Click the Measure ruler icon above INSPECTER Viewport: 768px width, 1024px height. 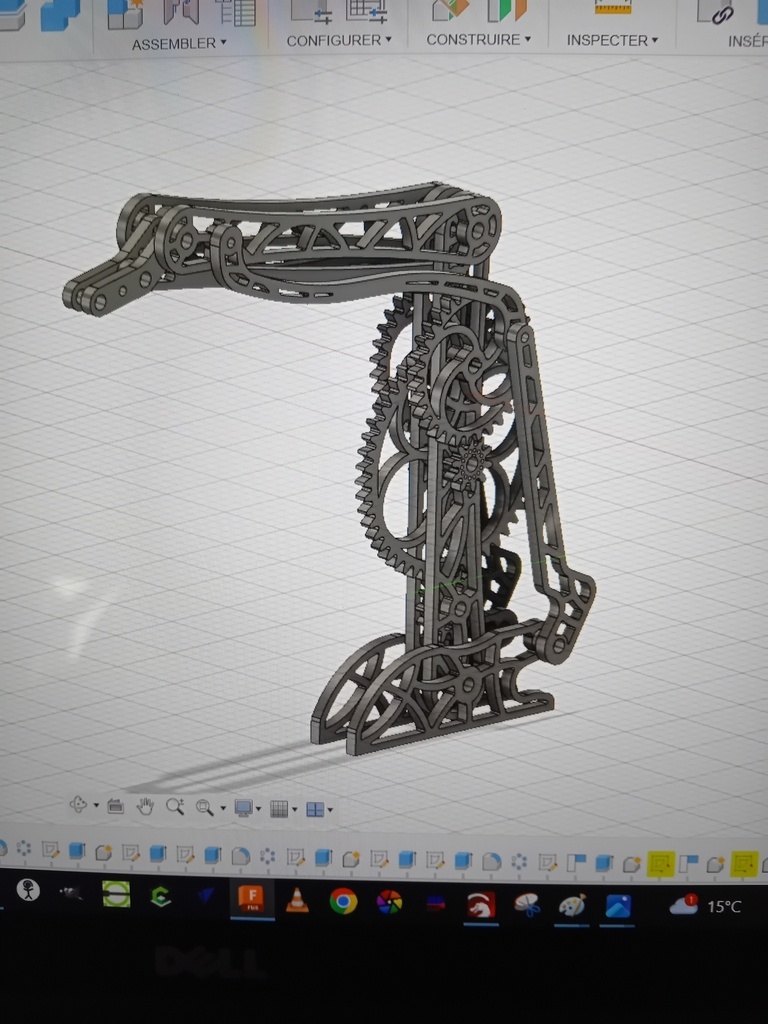613,7
